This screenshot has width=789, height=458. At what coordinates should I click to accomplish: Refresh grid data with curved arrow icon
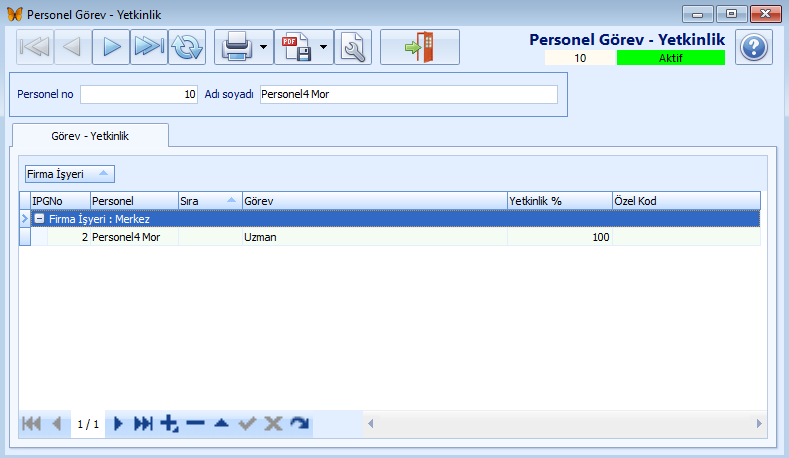click(299, 424)
